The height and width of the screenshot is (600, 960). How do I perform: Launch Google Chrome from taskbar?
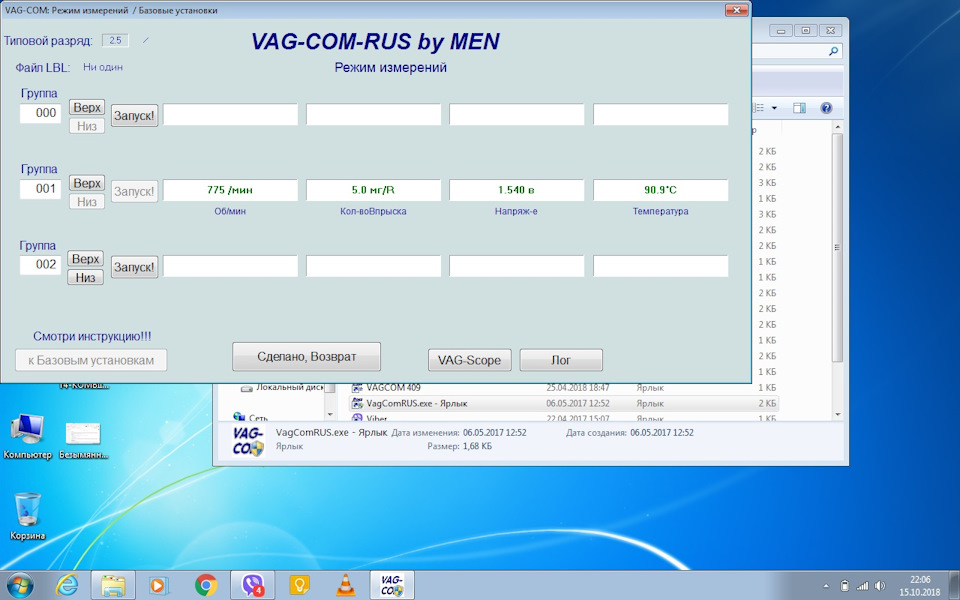pos(206,586)
